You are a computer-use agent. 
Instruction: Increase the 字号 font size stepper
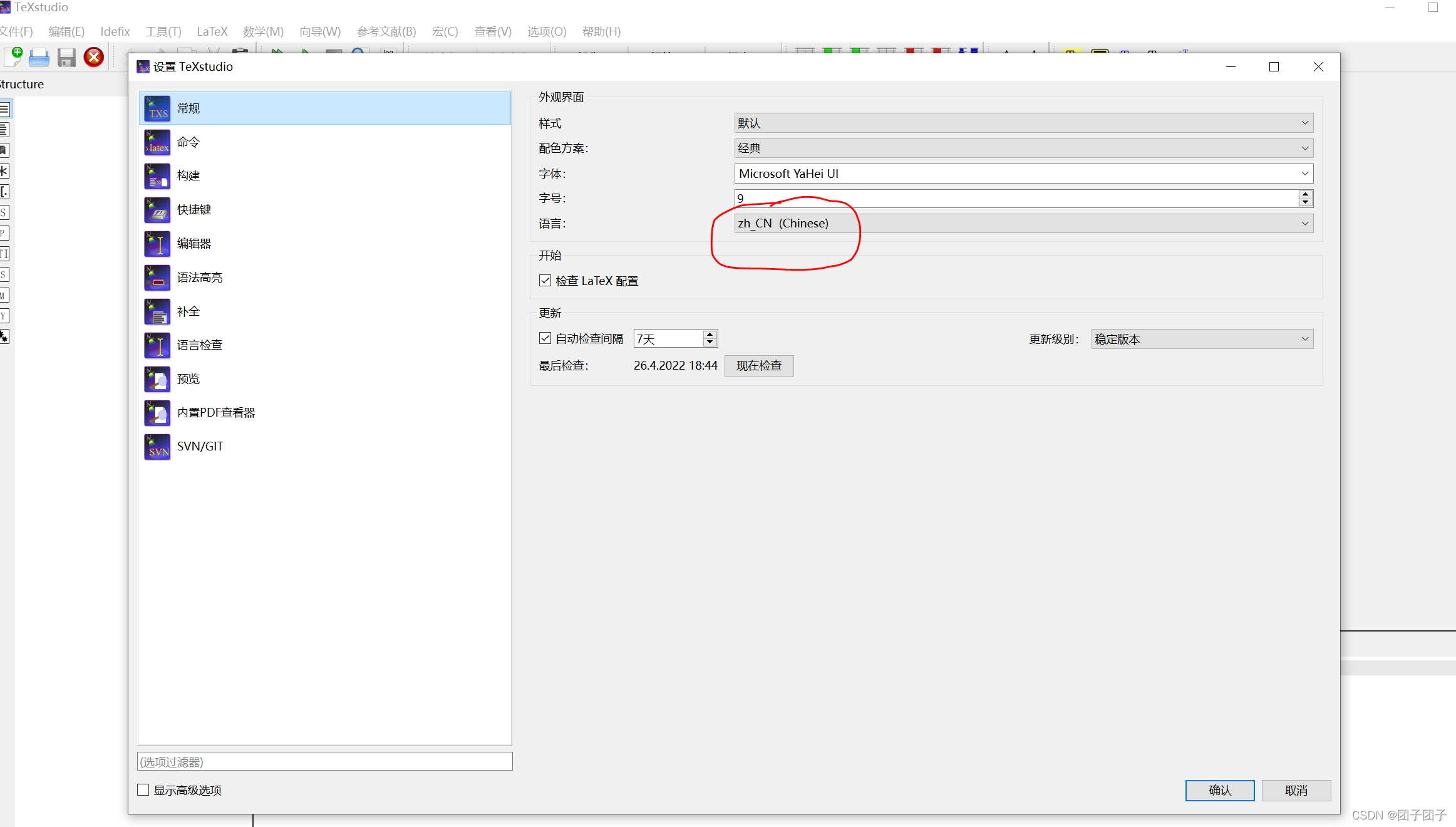(x=1305, y=194)
